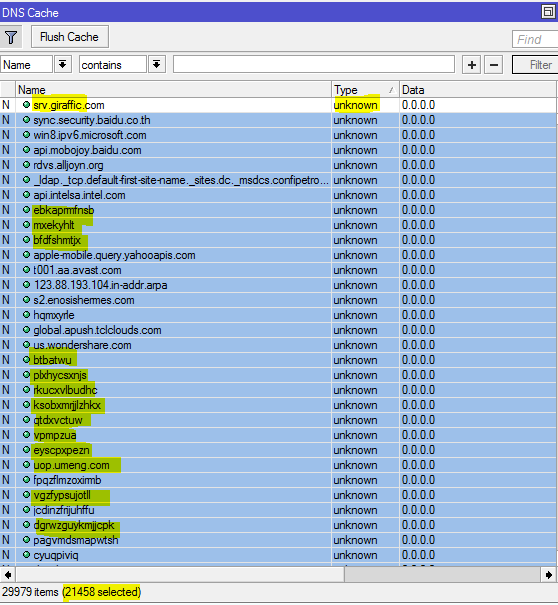This screenshot has width=558, height=605.
Task: Click the Flush Cache button
Action: tap(70, 37)
